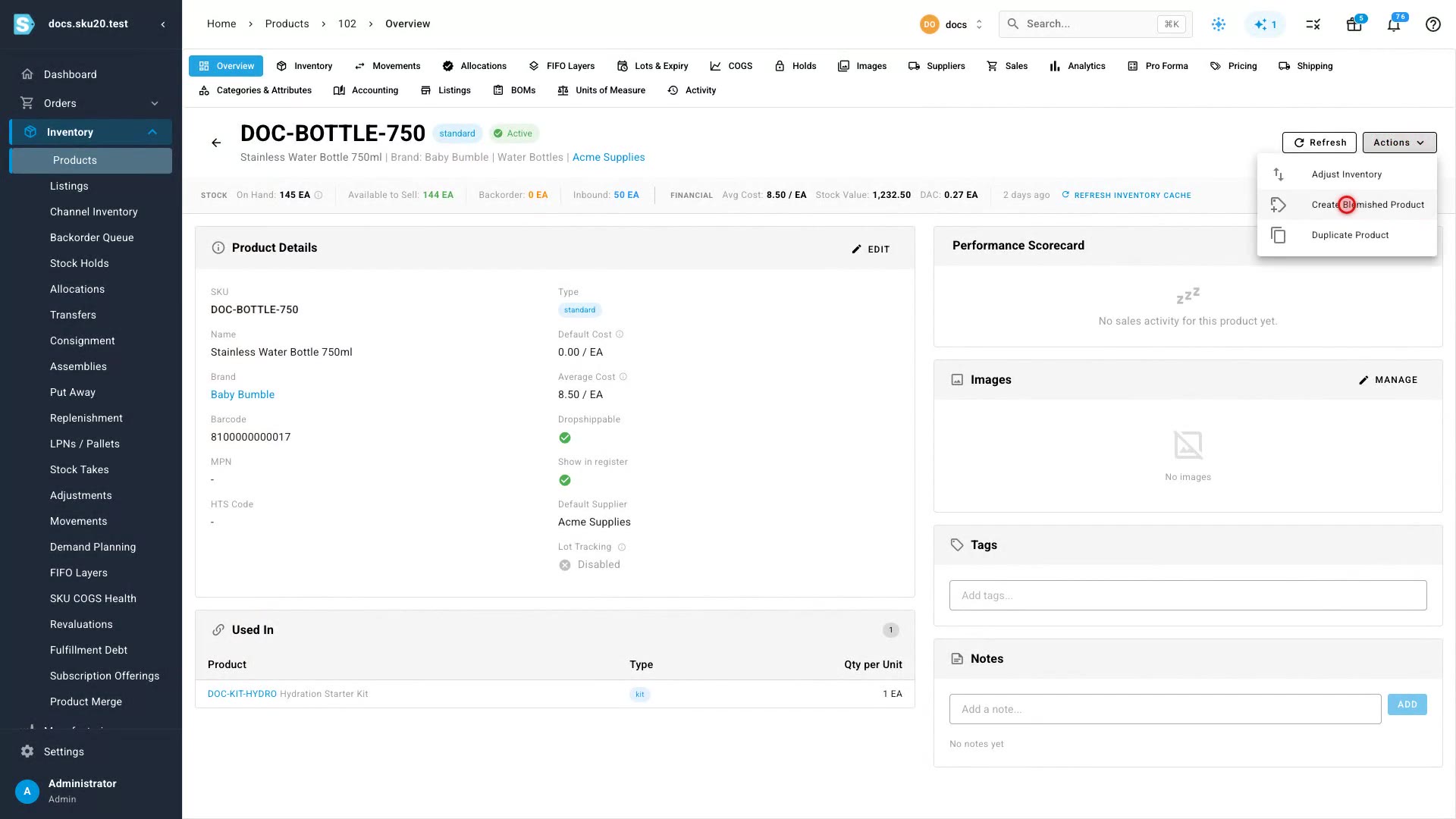1456x819 pixels.
Task: Choose Adjust Inventory menu option
Action: pyautogui.click(x=1347, y=174)
